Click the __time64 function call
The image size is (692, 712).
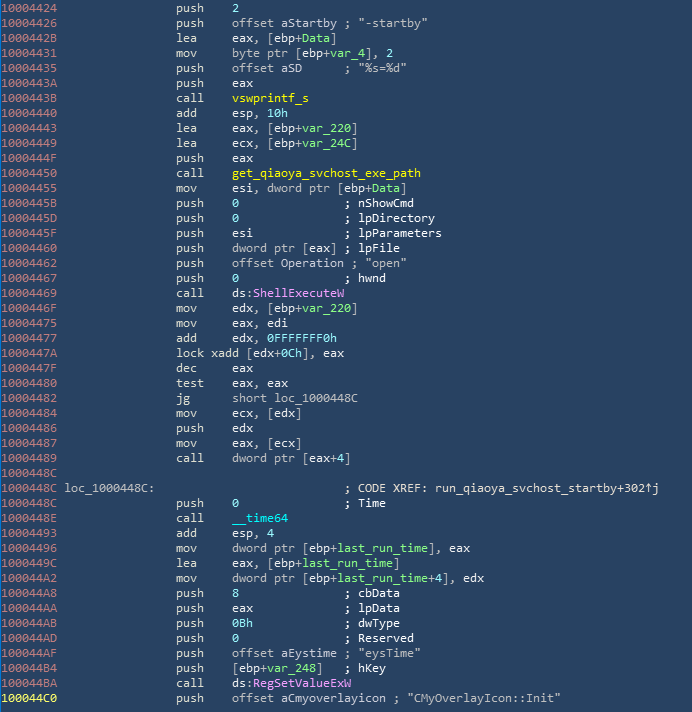pyautogui.click(x=258, y=518)
